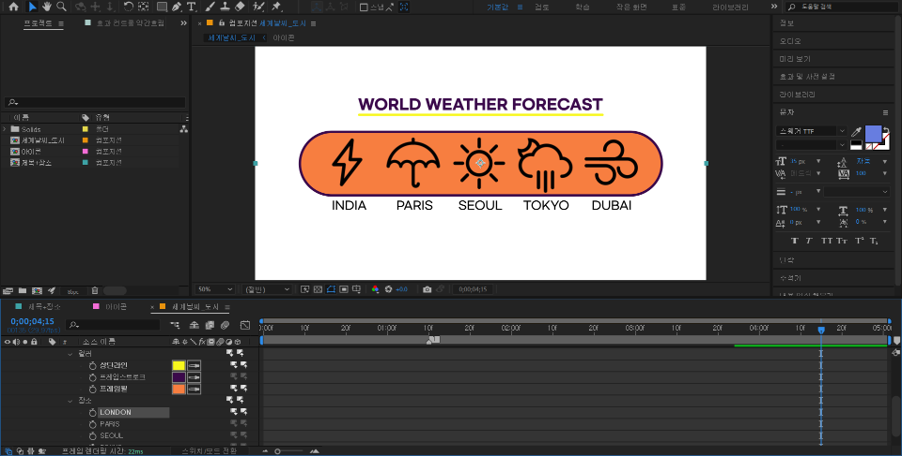The height and width of the screenshot is (456, 902).
Task: Click the current timecode 0;00;04;15 in timeline
Action: pyautogui.click(x=32, y=321)
